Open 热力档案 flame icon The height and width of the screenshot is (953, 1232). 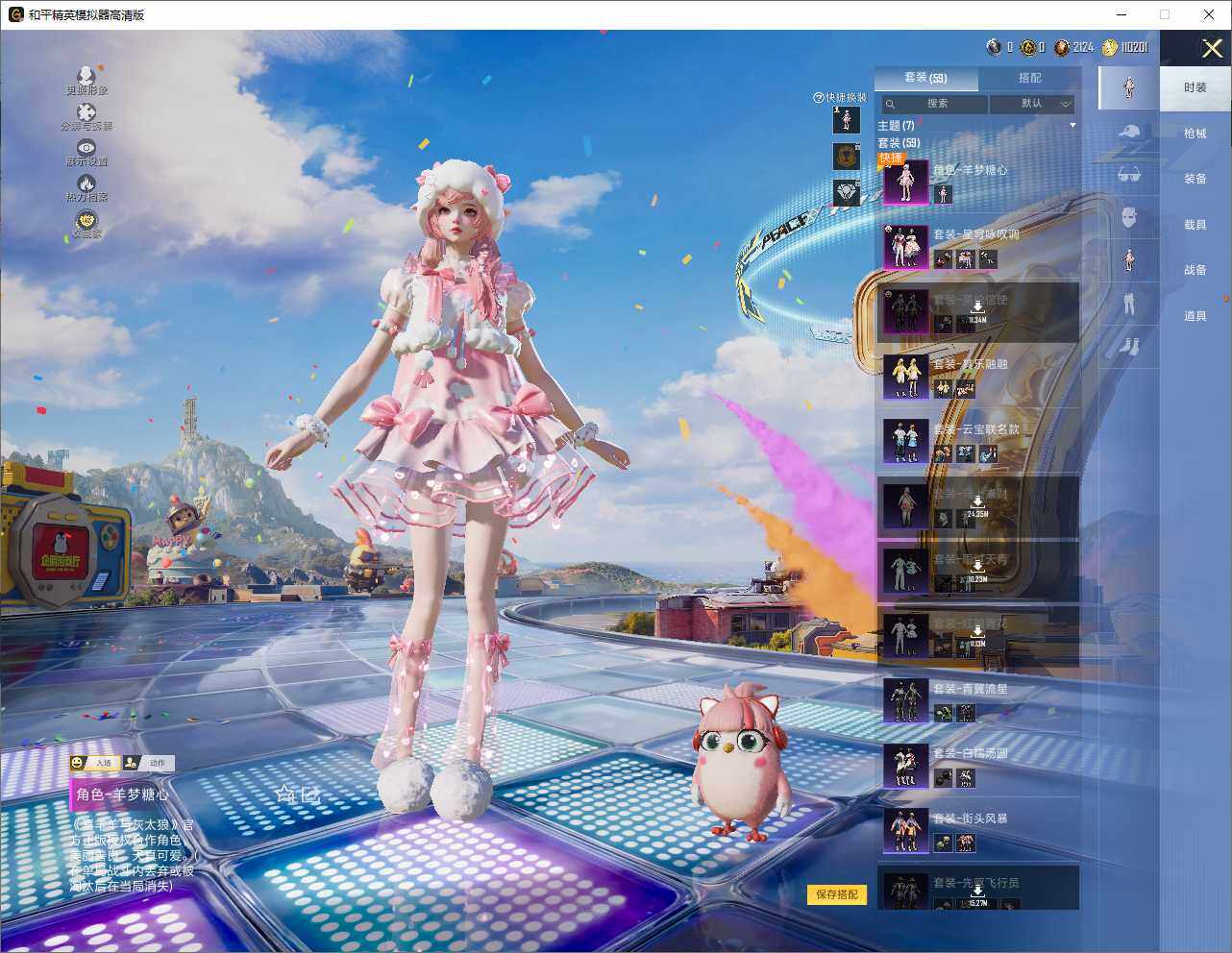pos(86,183)
